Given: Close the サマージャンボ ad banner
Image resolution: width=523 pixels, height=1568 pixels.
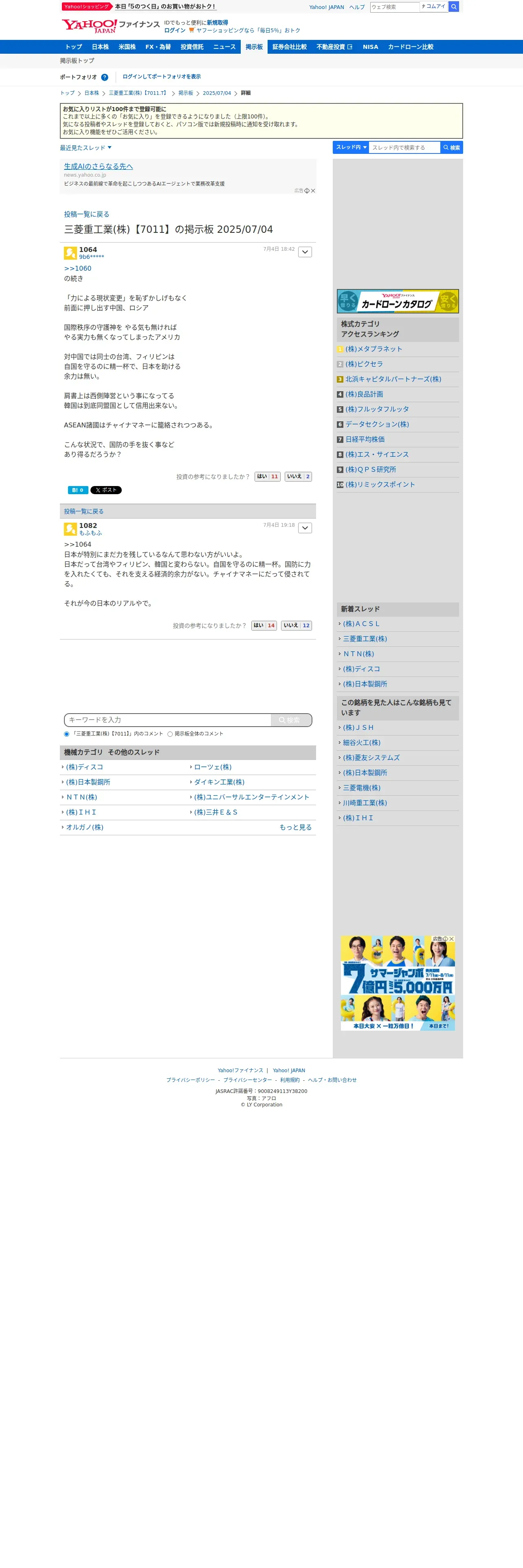Looking at the screenshot, I should [x=452, y=939].
